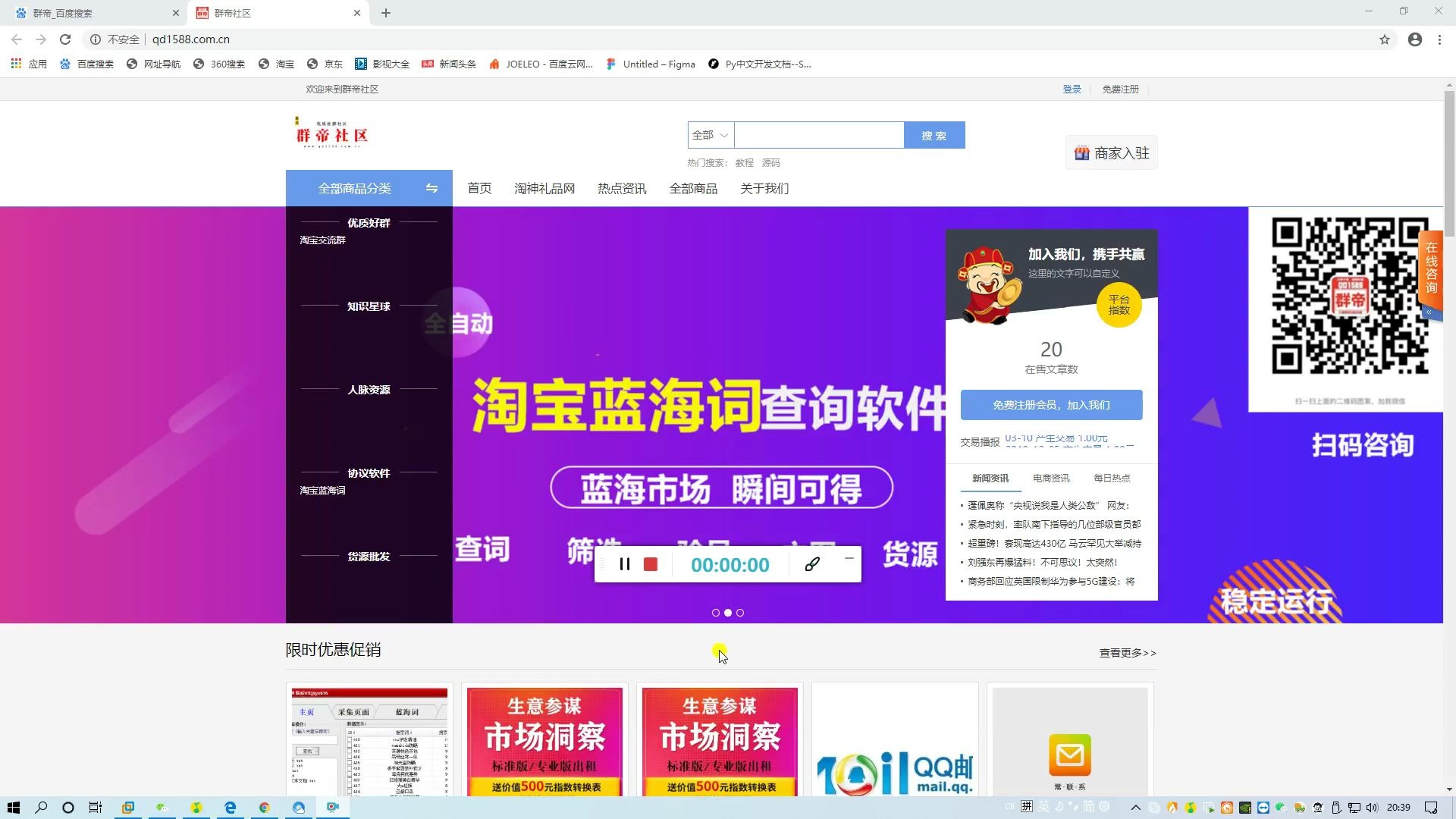Image resolution: width=1456 pixels, height=819 pixels.
Task: Open the Chrome three-dot menu
Action: click(1439, 39)
